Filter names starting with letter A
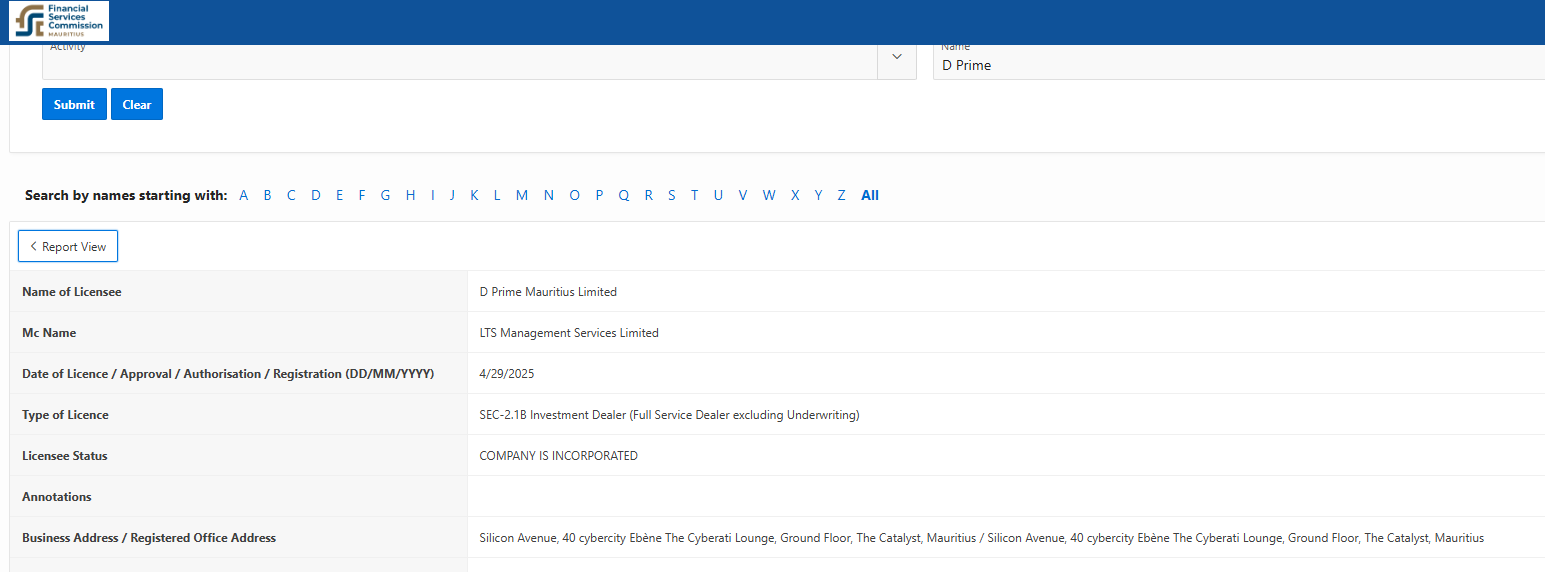The height and width of the screenshot is (572, 1545). [x=243, y=195]
